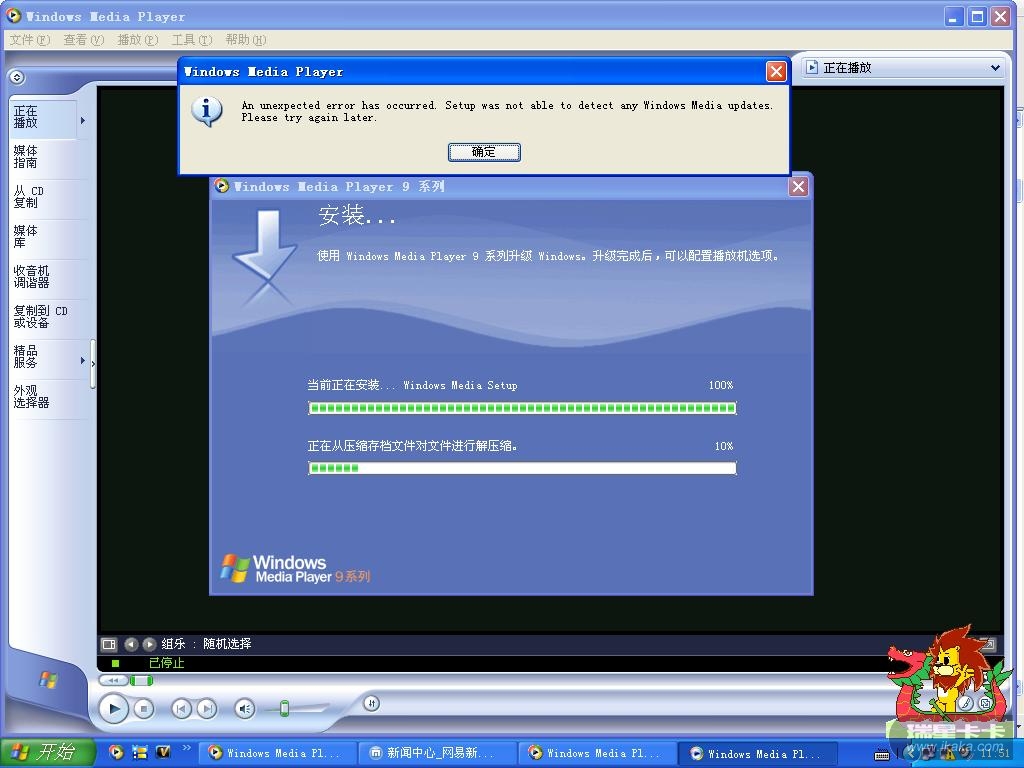The height and width of the screenshot is (768, 1024).
Task: Launch Media Player from quick launch
Action: pyautogui.click(x=116, y=752)
